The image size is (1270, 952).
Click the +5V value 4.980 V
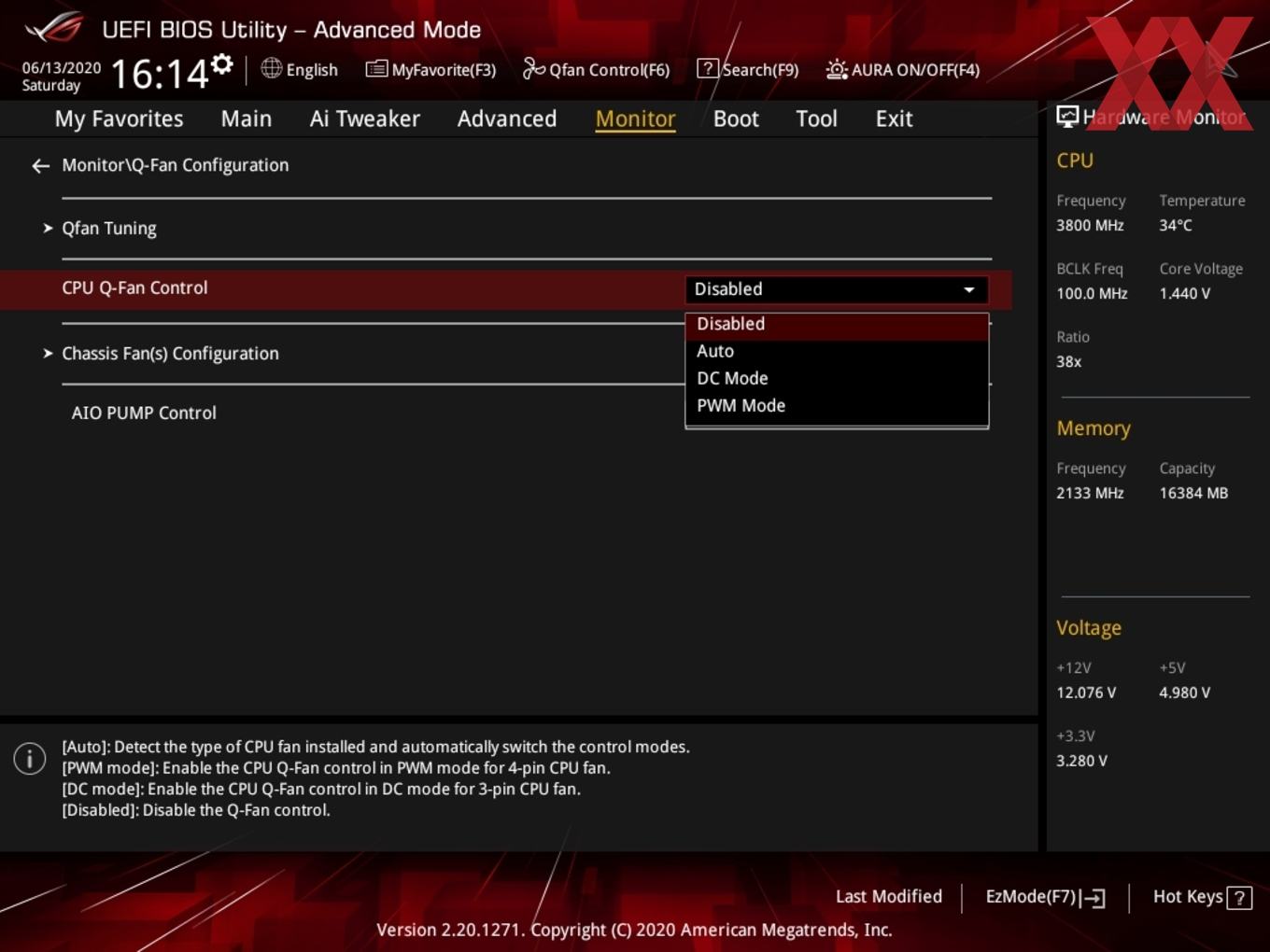click(1184, 693)
